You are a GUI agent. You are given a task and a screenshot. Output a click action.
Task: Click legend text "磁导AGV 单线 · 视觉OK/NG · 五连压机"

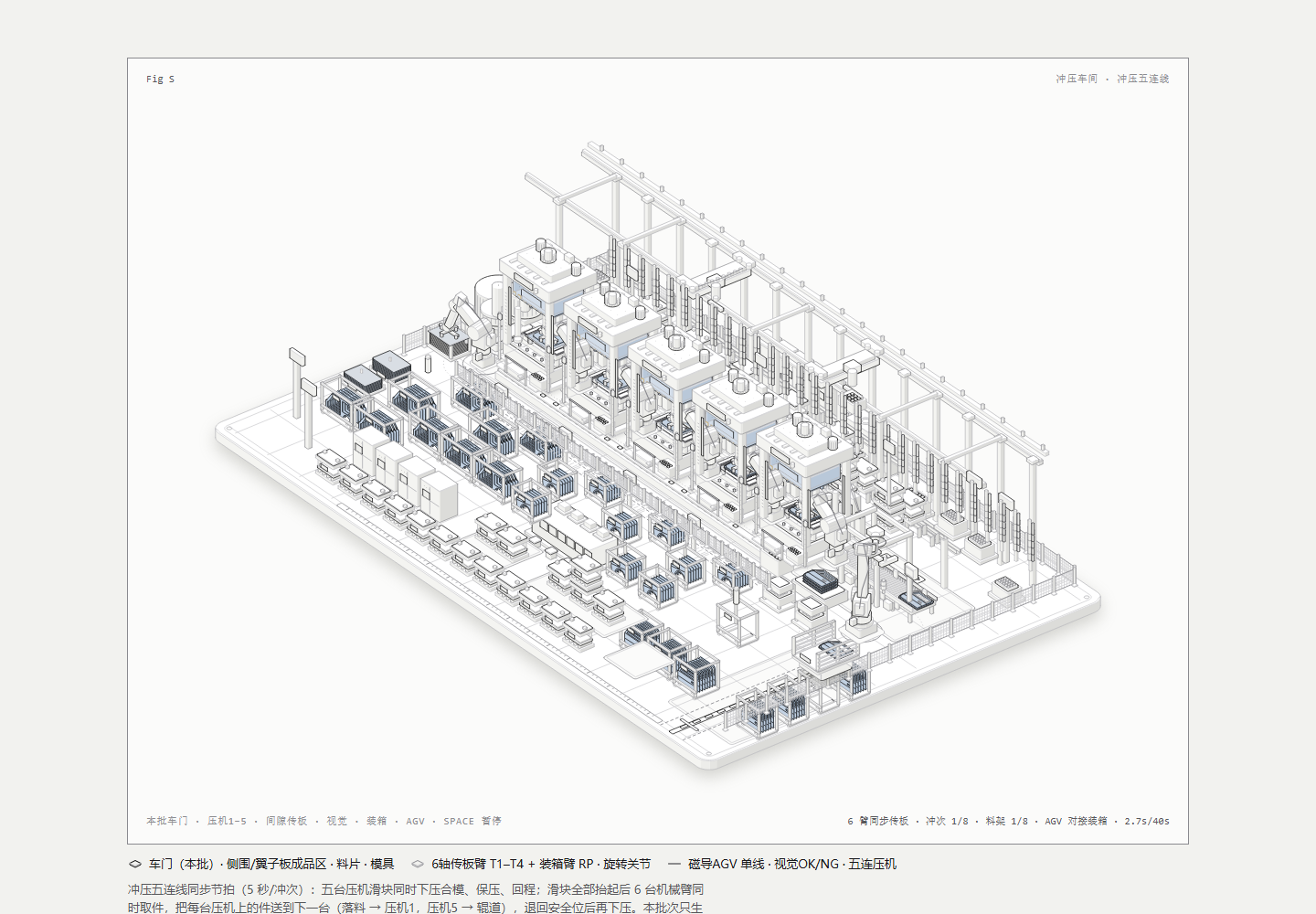[x=792, y=864]
